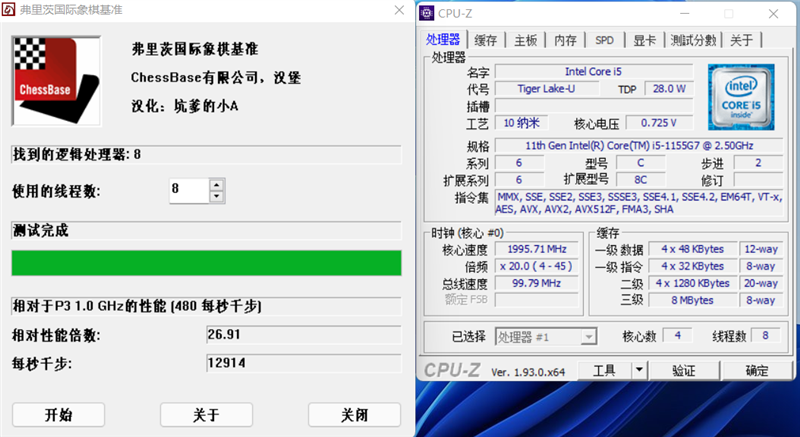This screenshot has height=437, width=800.
Task: Select the 内存 tab
Action: click(566, 40)
